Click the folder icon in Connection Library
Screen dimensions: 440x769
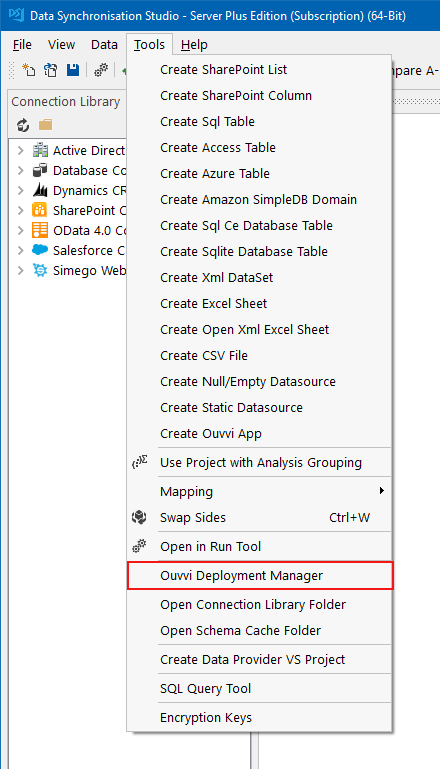pyautogui.click(x=46, y=125)
